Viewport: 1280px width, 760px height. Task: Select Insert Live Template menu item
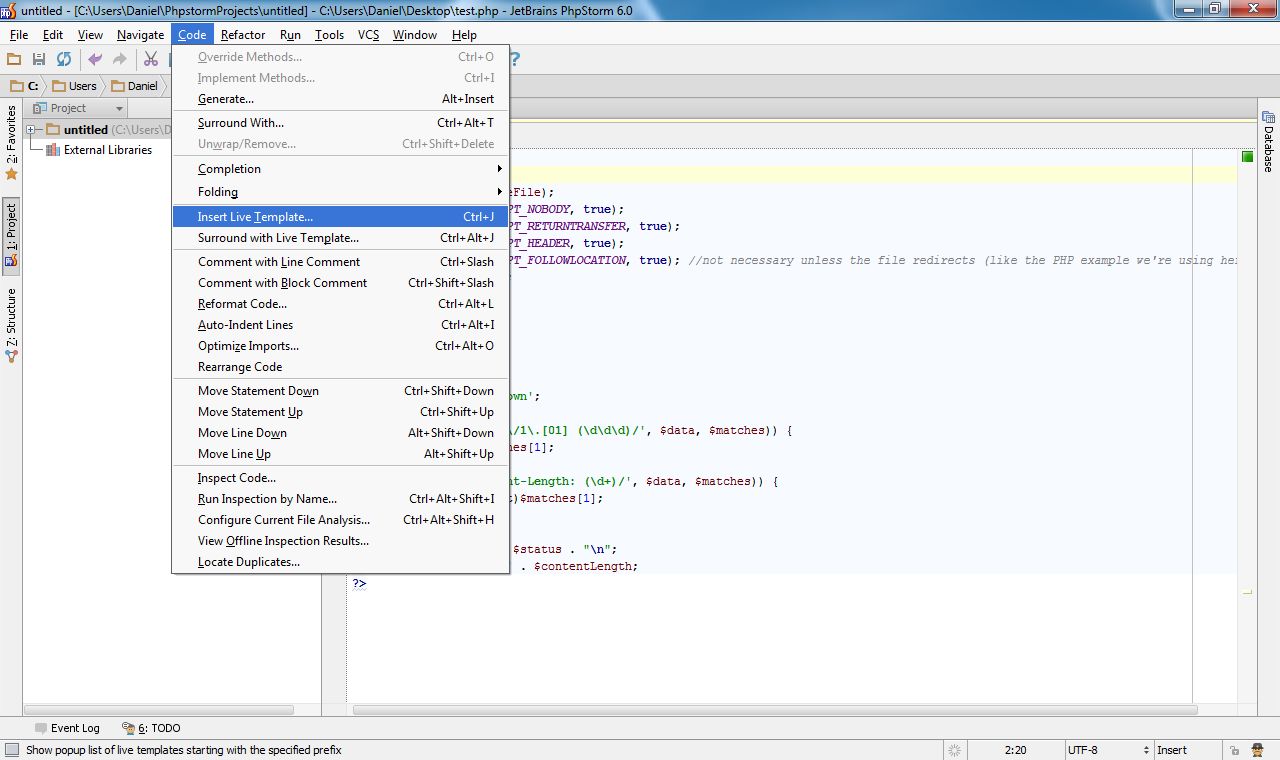pyautogui.click(x=340, y=217)
